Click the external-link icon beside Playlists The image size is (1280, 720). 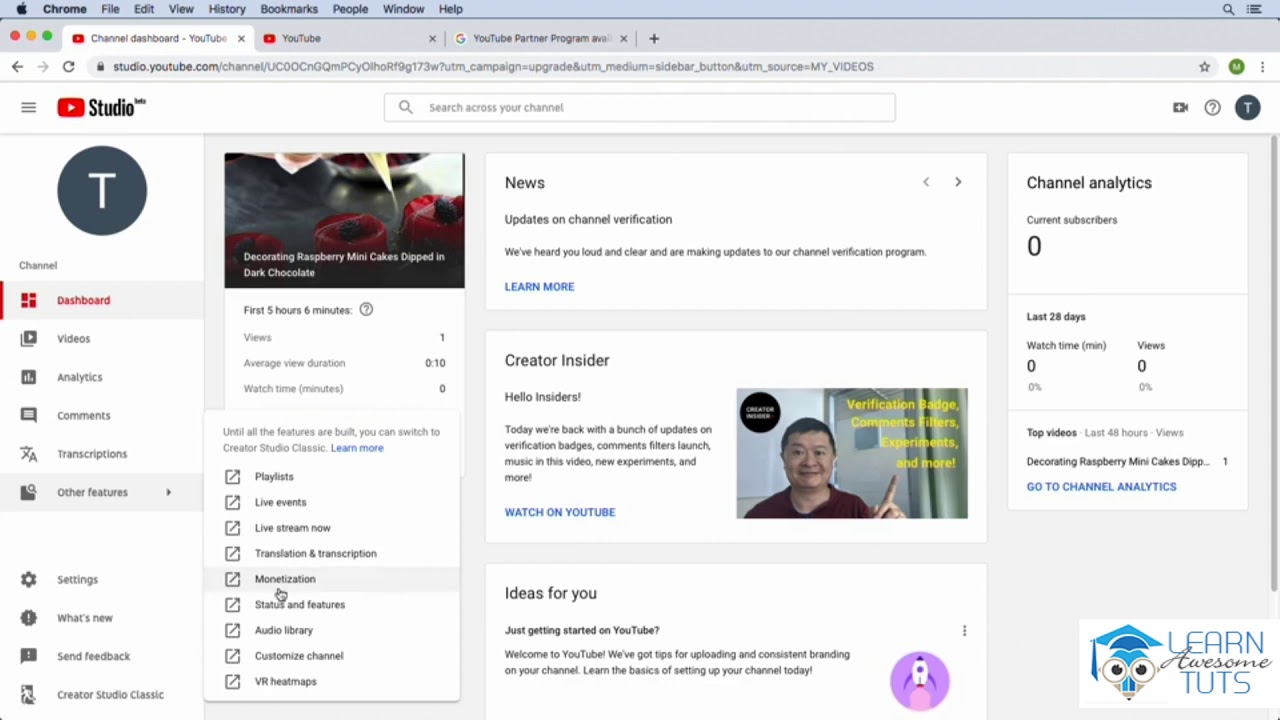232,477
